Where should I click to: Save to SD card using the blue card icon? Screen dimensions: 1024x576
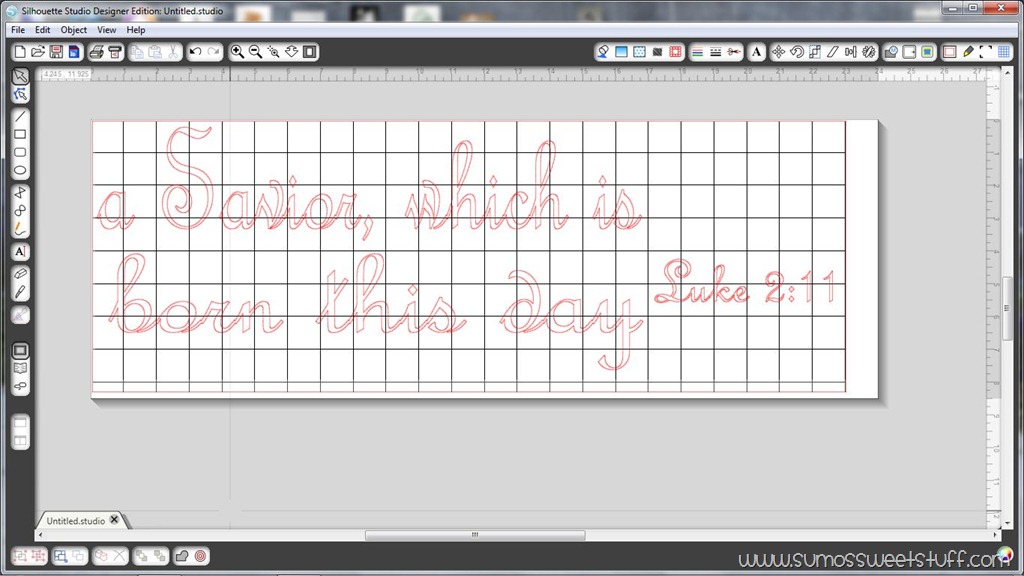point(74,52)
